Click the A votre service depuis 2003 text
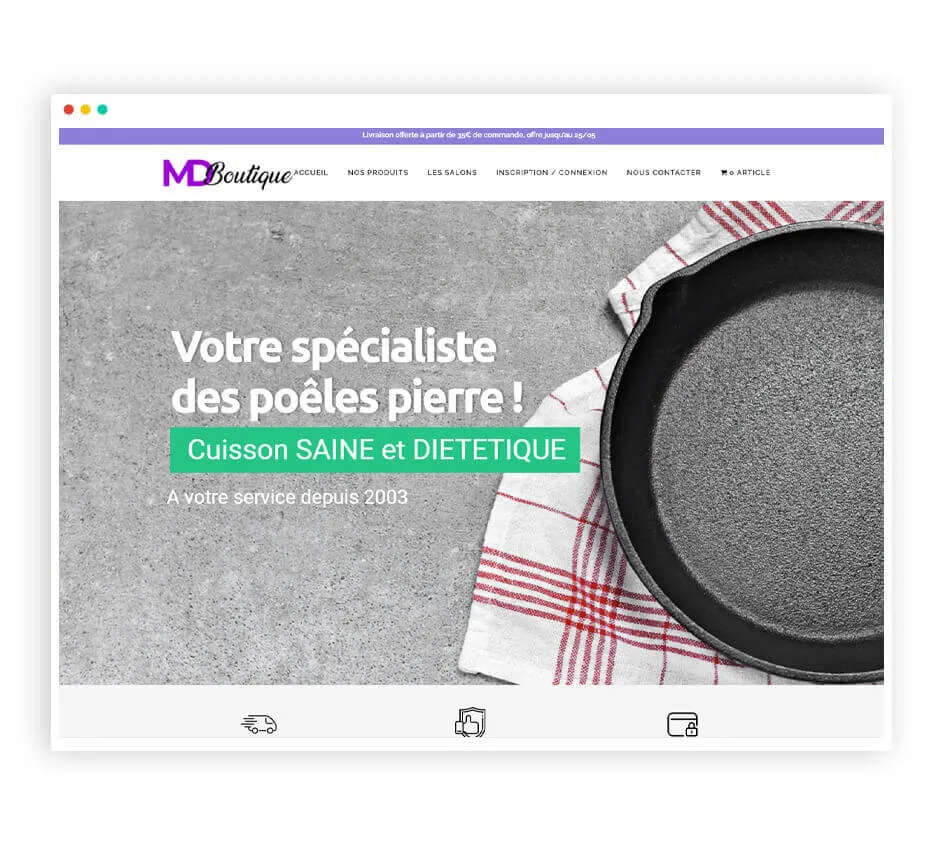Screen dimensions: 942x844 click(287, 497)
